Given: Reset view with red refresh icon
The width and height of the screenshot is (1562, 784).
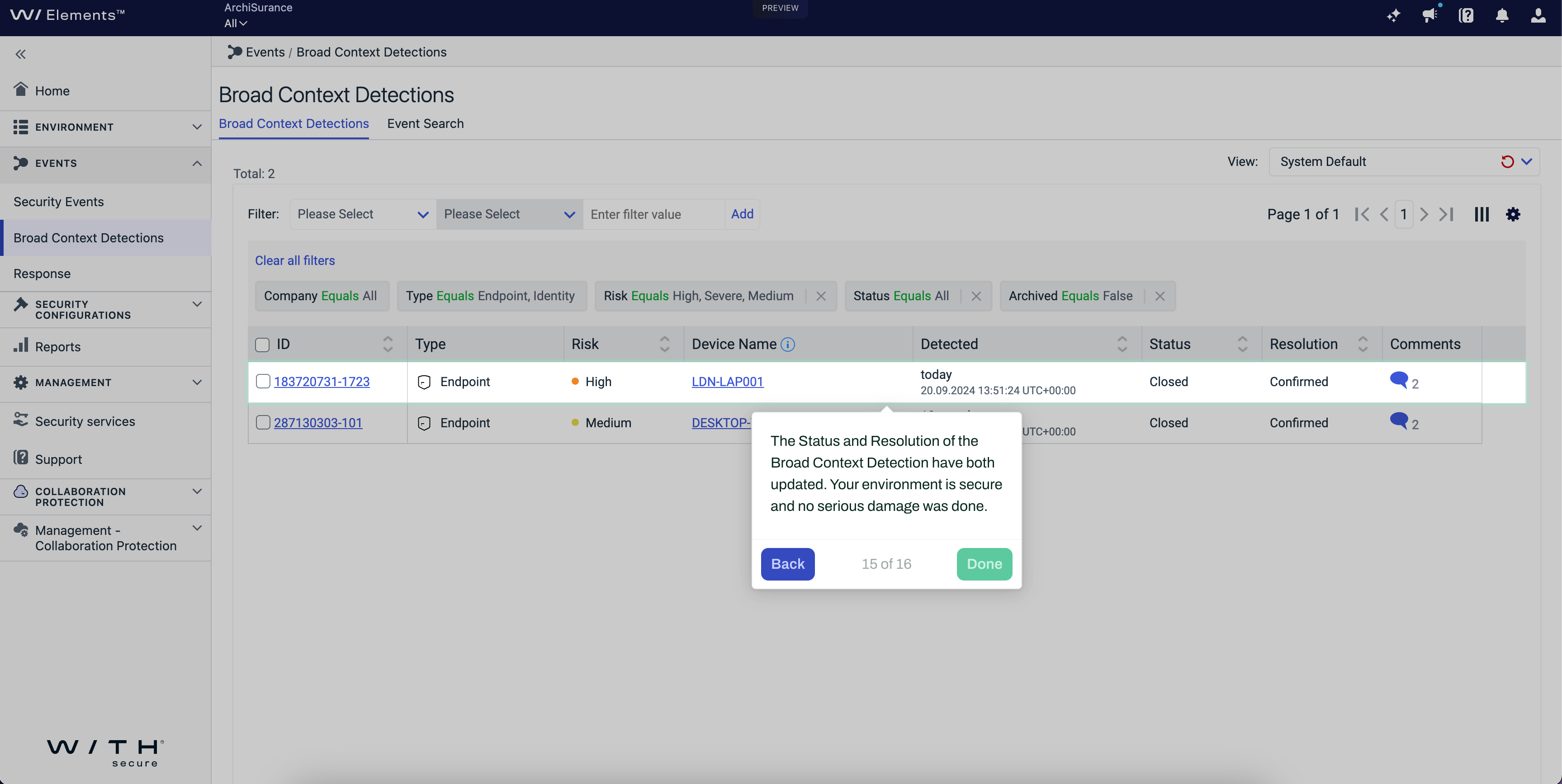Looking at the screenshot, I should pos(1507,162).
